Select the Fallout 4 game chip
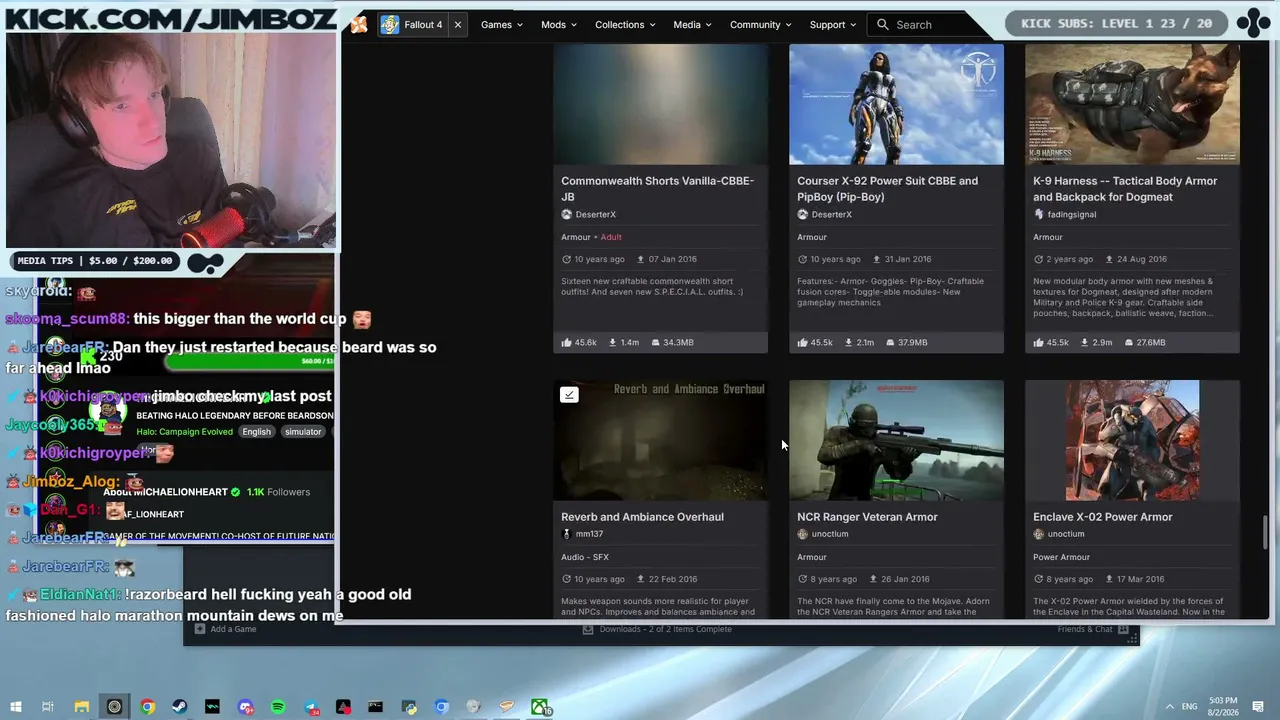The width and height of the screenshot is (1280, 720). click(x=412, y=25)
